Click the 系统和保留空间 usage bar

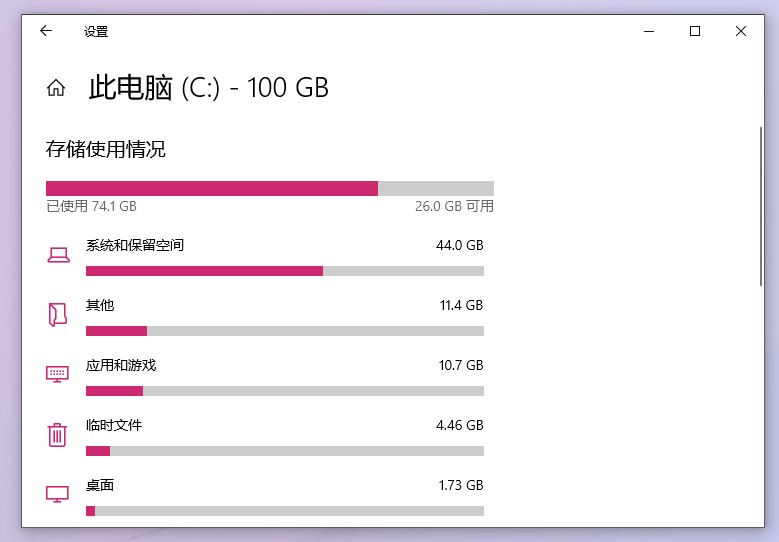coord(285,271)
